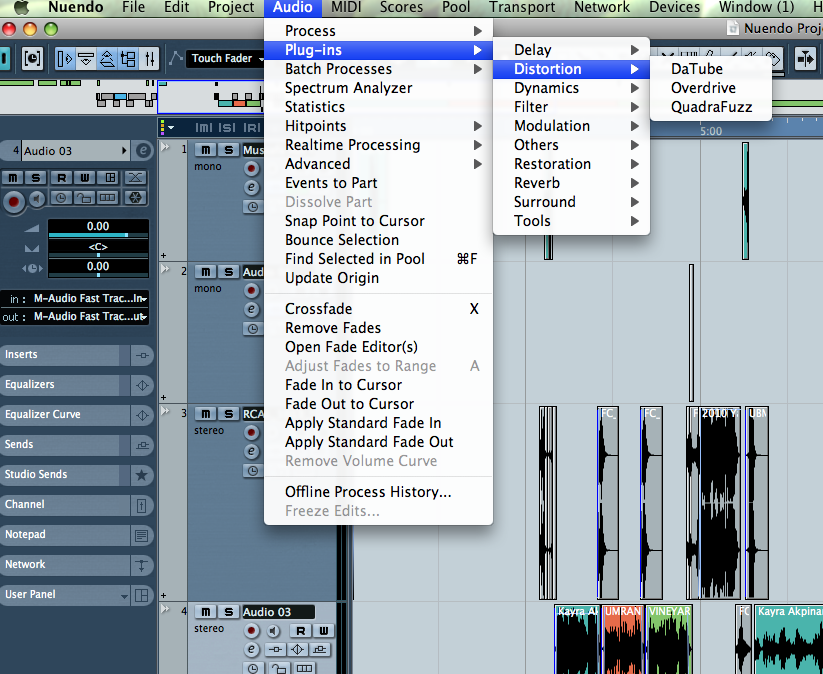Choose Bounce Selection in Audio menu
This screenshot has height=674, width=823.
pyautogui.click(x=378, y=240)
